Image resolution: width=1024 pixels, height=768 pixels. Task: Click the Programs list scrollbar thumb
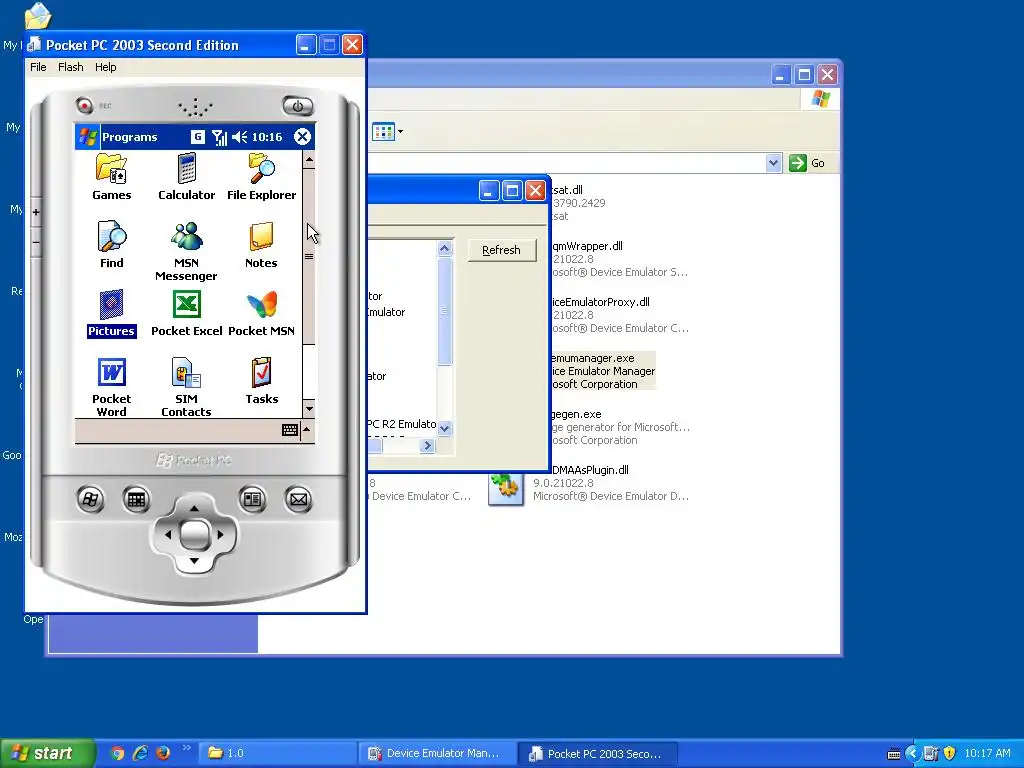click(309, 256)
